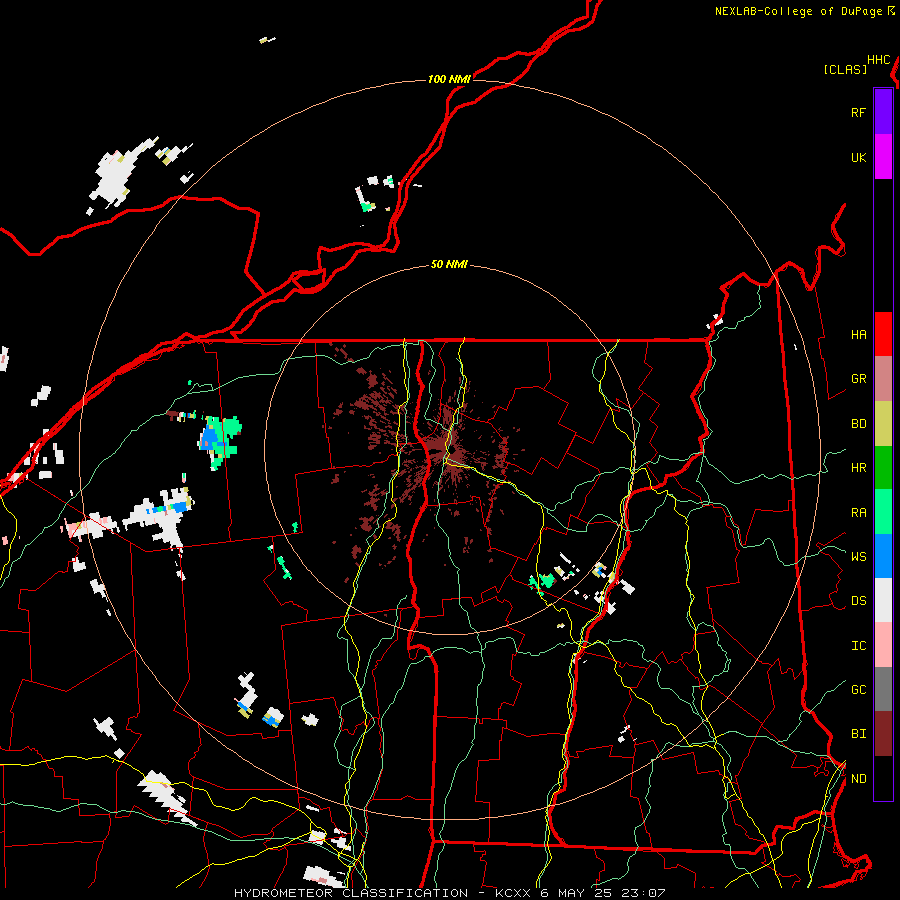Select the GR dusty-pink legend swatch

click(x=883, y=379)
